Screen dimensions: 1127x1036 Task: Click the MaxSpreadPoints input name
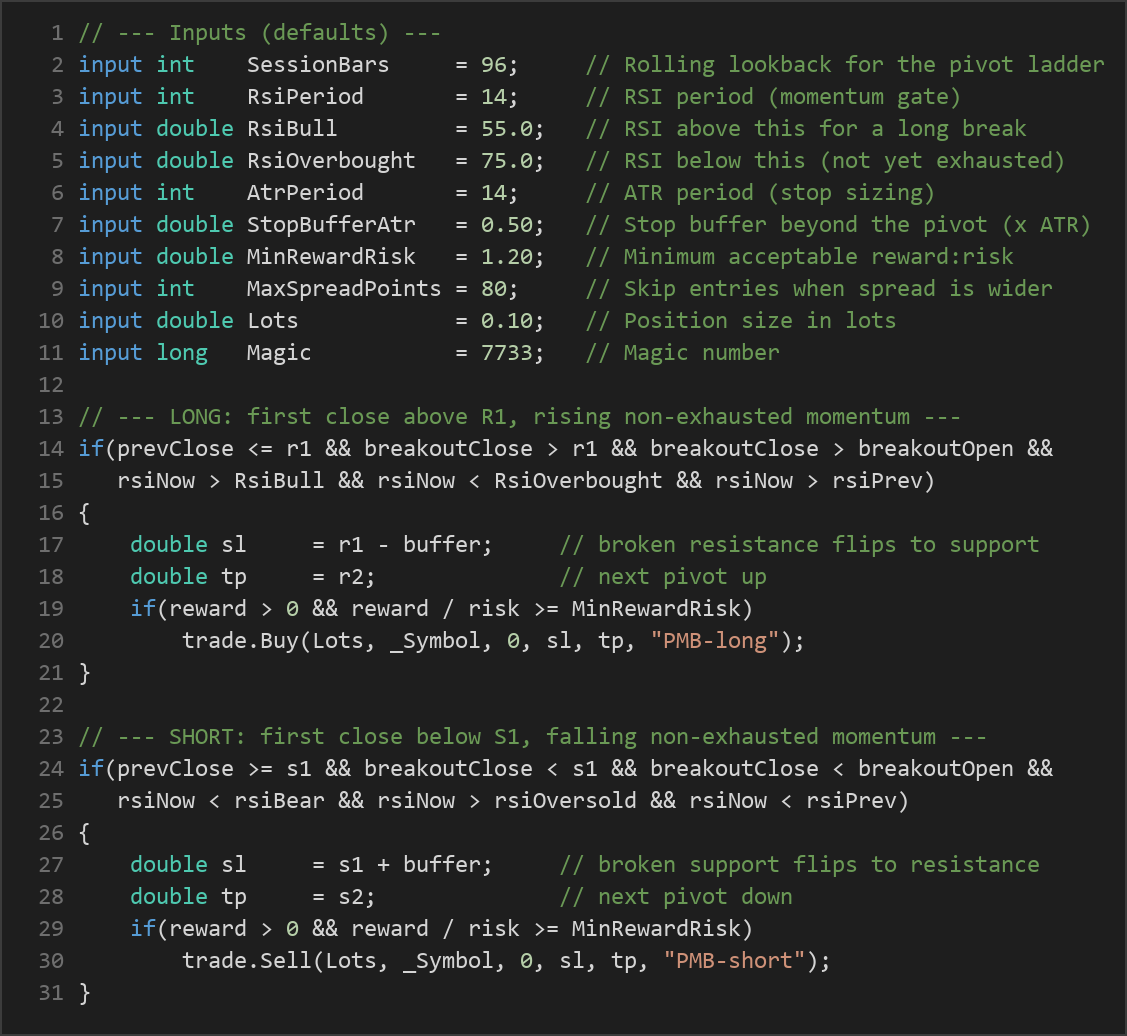click(x=344, y=288)
